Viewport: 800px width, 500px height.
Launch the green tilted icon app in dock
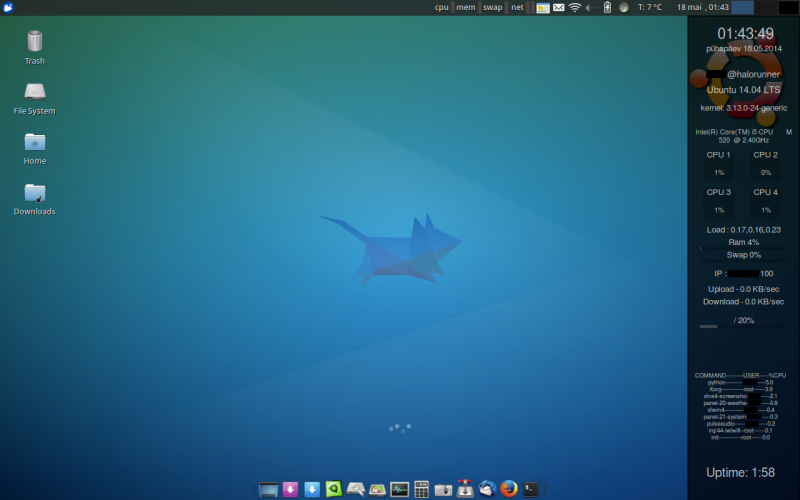pyautogui.click(x=334, y=489)
